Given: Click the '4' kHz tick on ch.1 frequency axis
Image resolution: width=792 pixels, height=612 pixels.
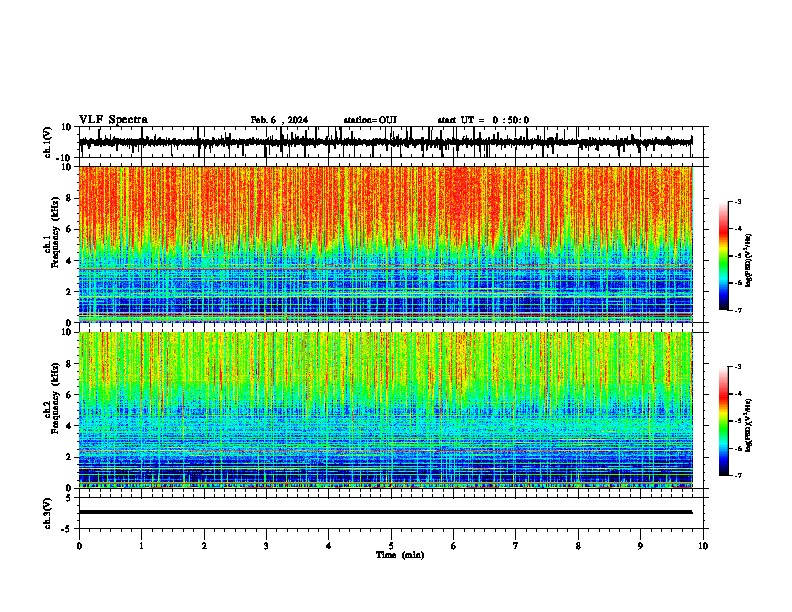Looking at the screenshot, I should [x=69, y=261].
